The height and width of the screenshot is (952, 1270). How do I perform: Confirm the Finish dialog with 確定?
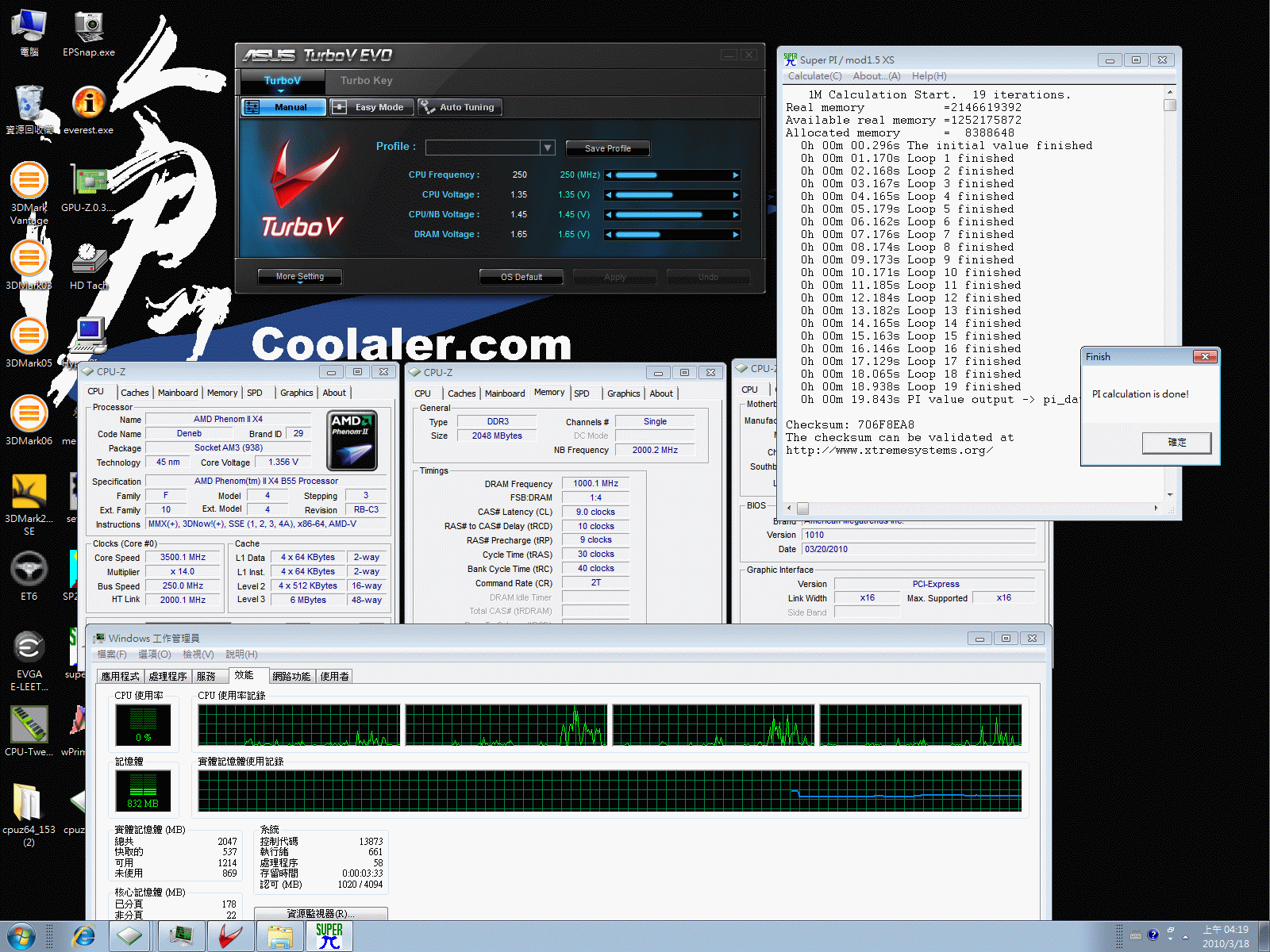coord(1177,442)
